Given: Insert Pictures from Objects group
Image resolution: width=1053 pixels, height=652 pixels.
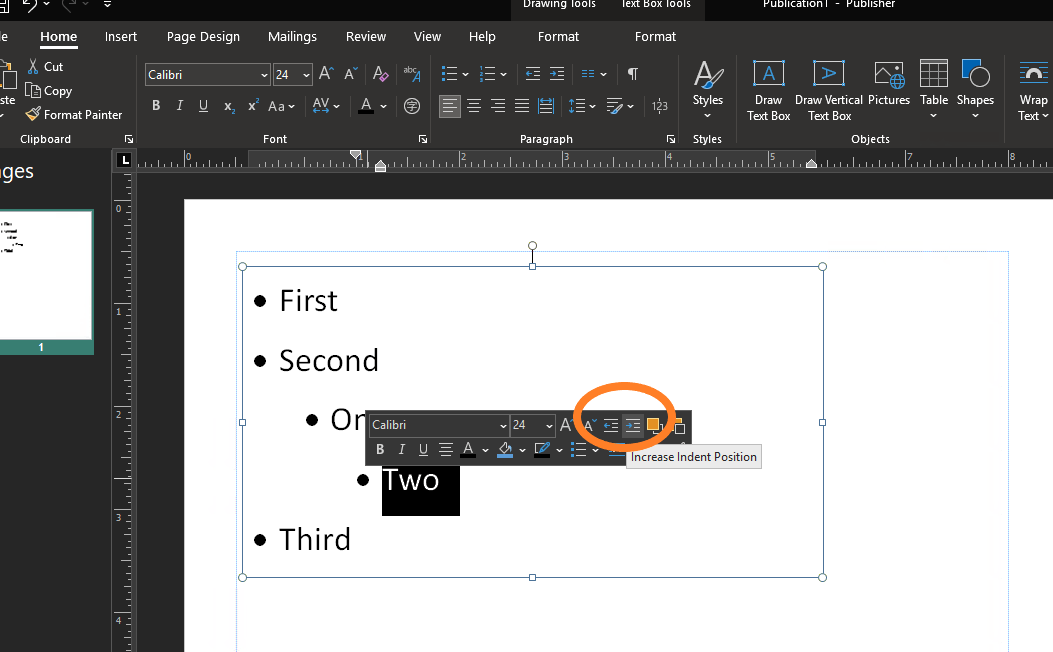Looking at the screenshot, I should pyautogui.click(x=889, y=83).
